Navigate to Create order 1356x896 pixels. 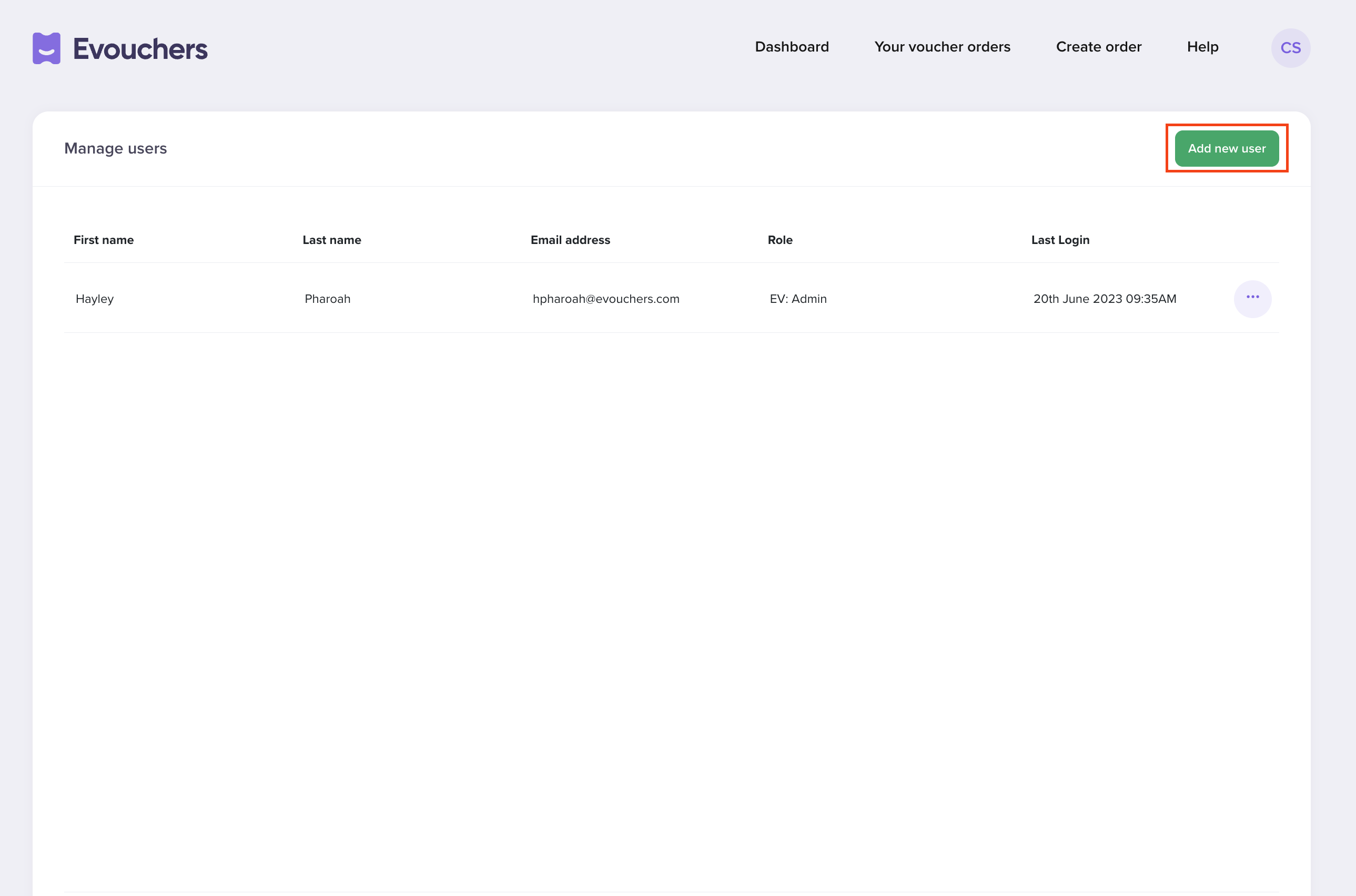(1098, 47)
